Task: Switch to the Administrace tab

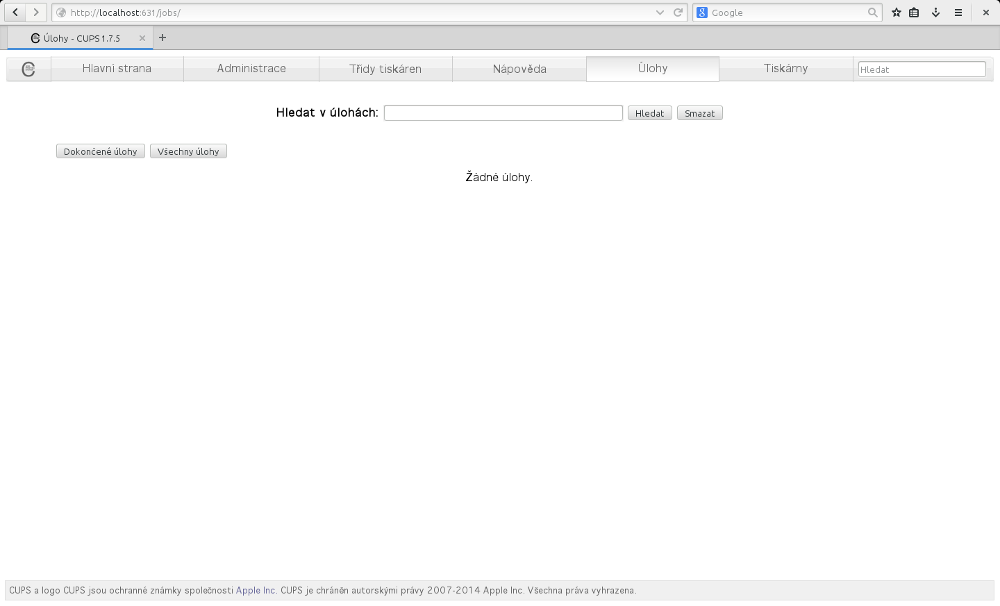Action: coord(251,69)
